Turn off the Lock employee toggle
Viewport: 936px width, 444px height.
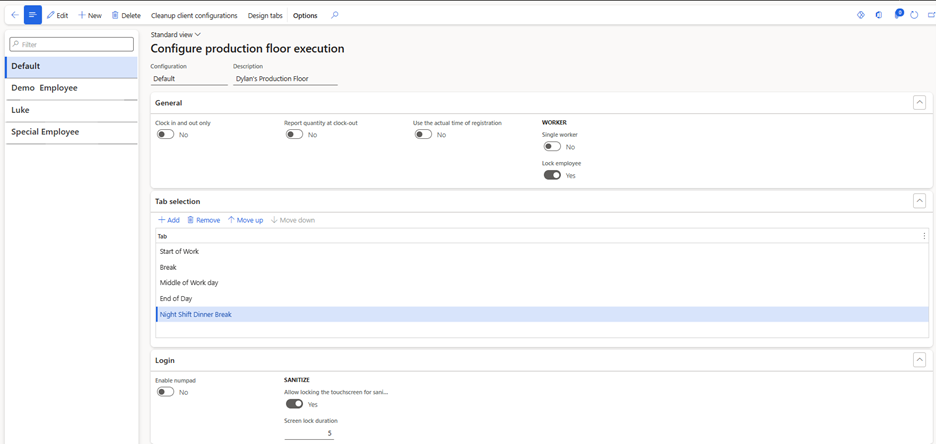pos(552,175)
